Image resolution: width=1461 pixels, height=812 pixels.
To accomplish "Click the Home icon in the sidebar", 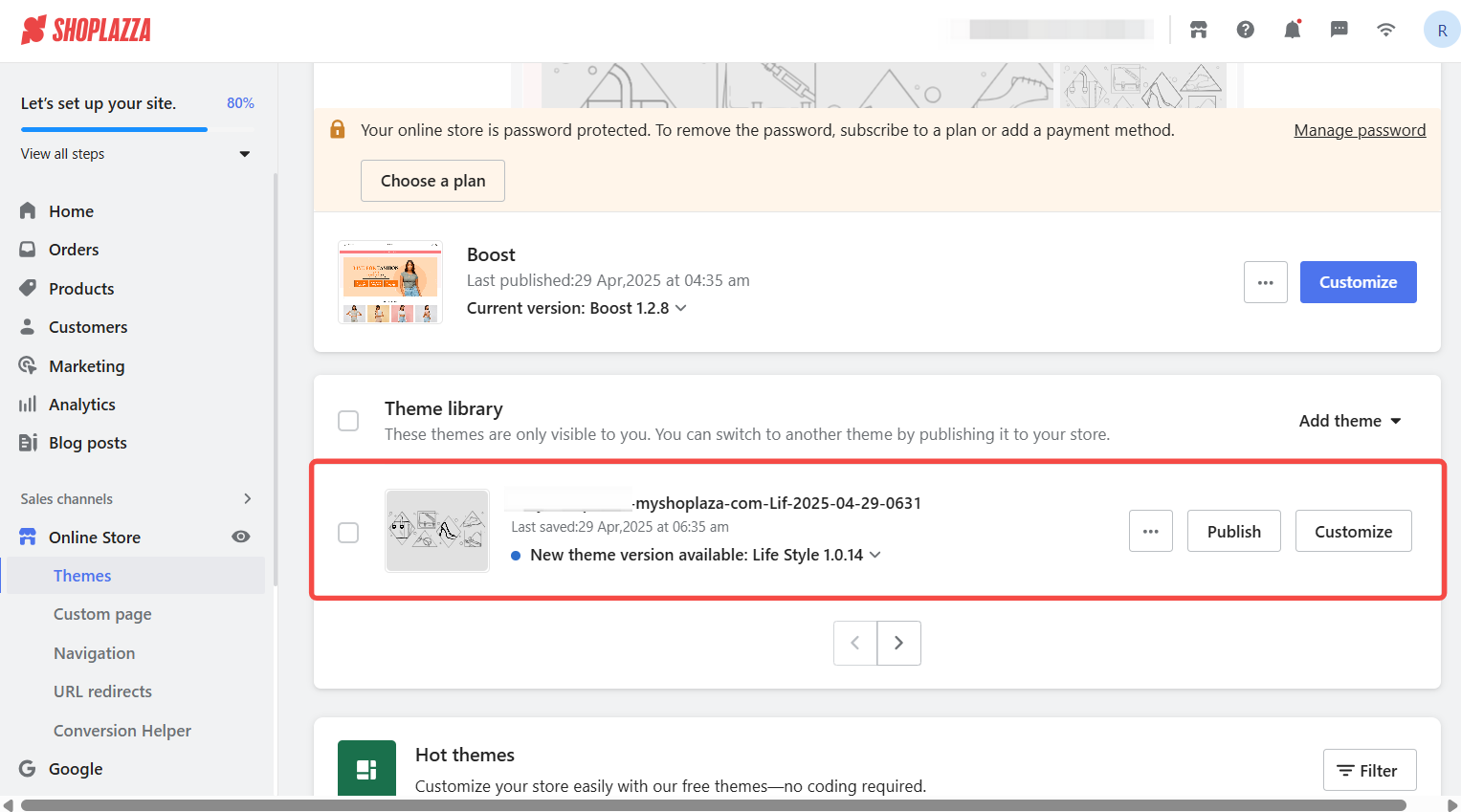I will (28, 210).
